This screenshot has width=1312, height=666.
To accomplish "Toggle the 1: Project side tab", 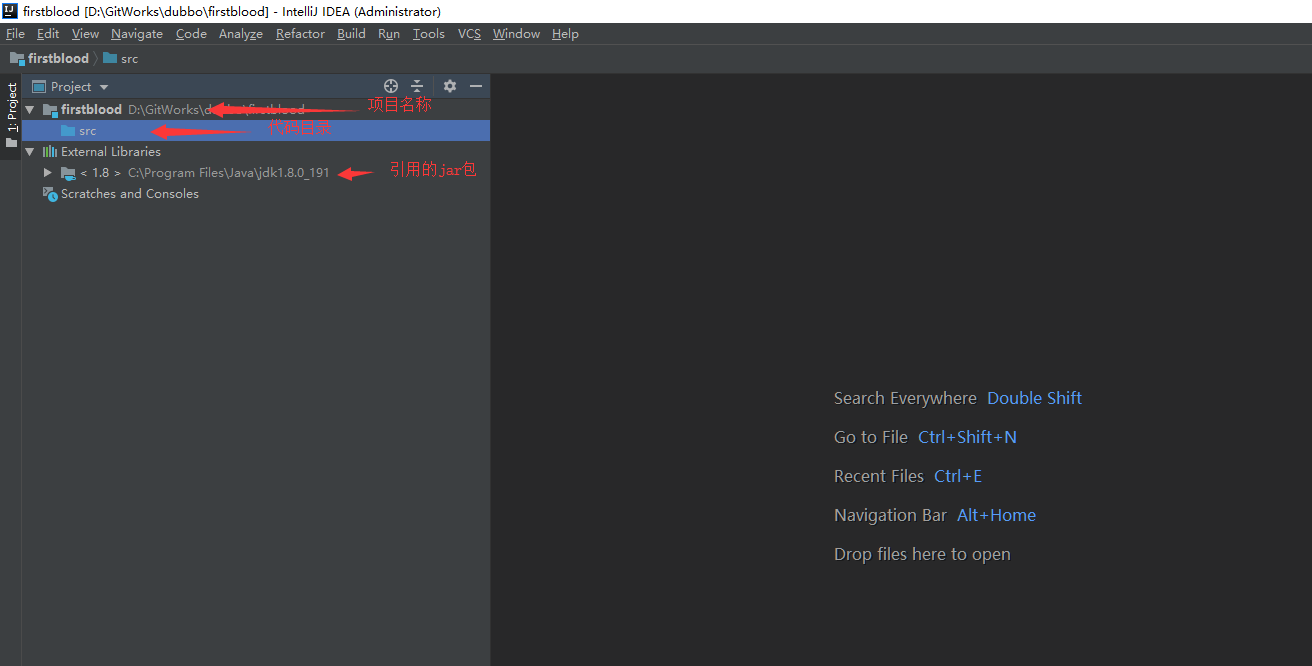I will [11, 107].
